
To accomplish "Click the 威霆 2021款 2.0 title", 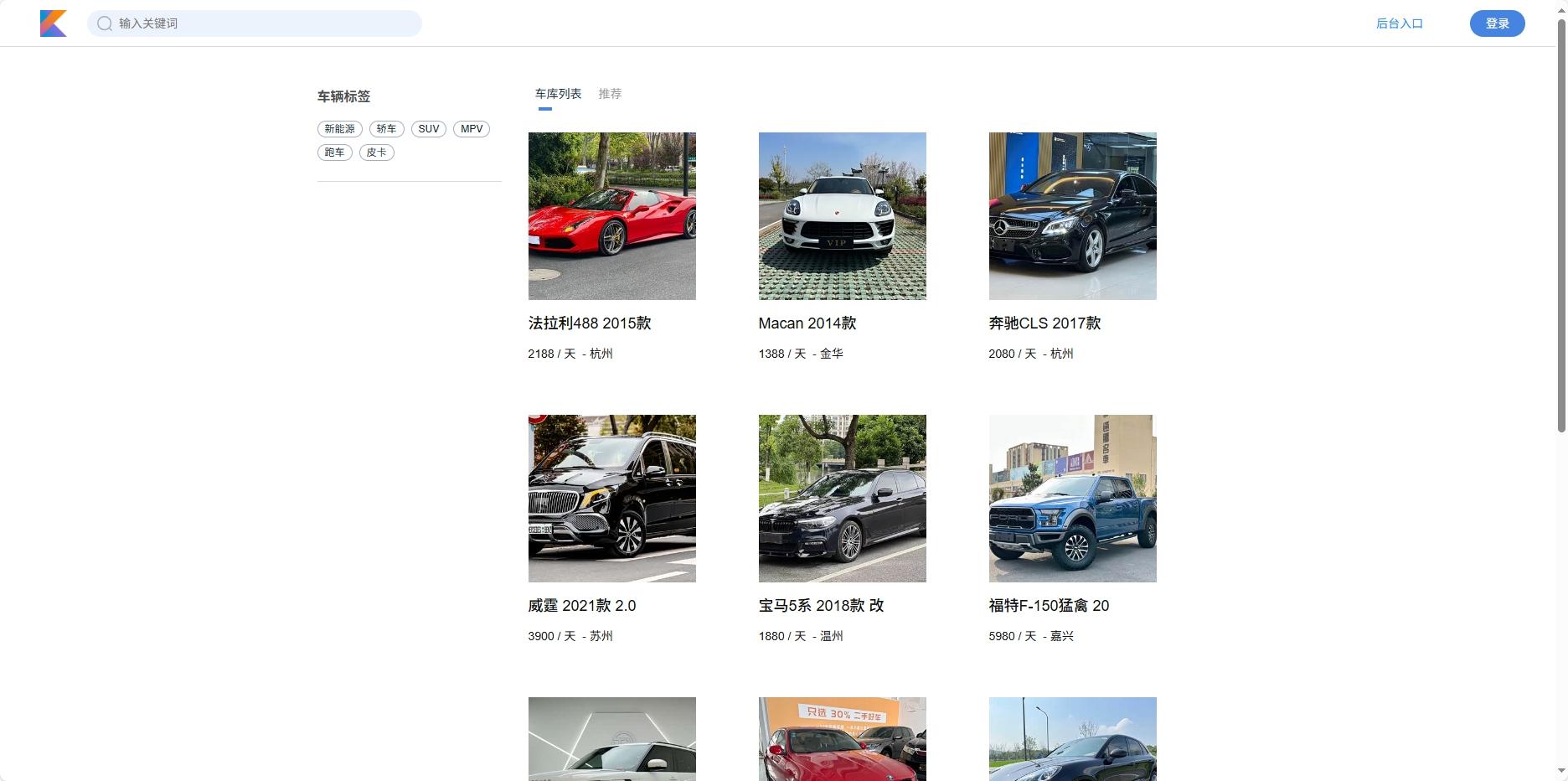I will click(582, 606).
